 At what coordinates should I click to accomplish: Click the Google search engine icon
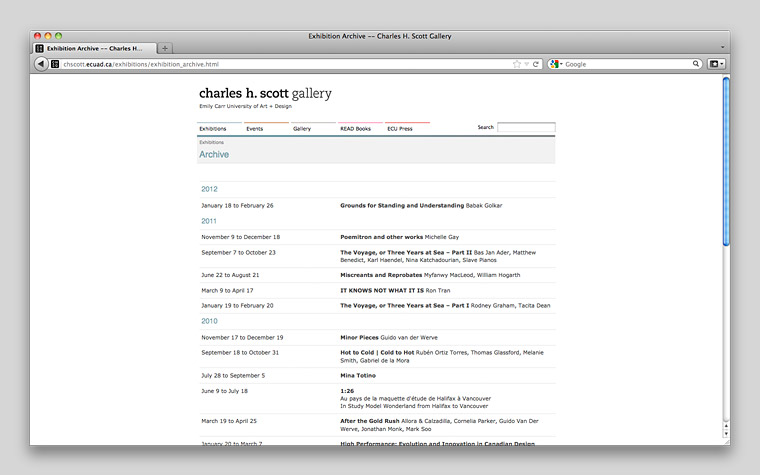pyautogui.click(x=555, y=64)
